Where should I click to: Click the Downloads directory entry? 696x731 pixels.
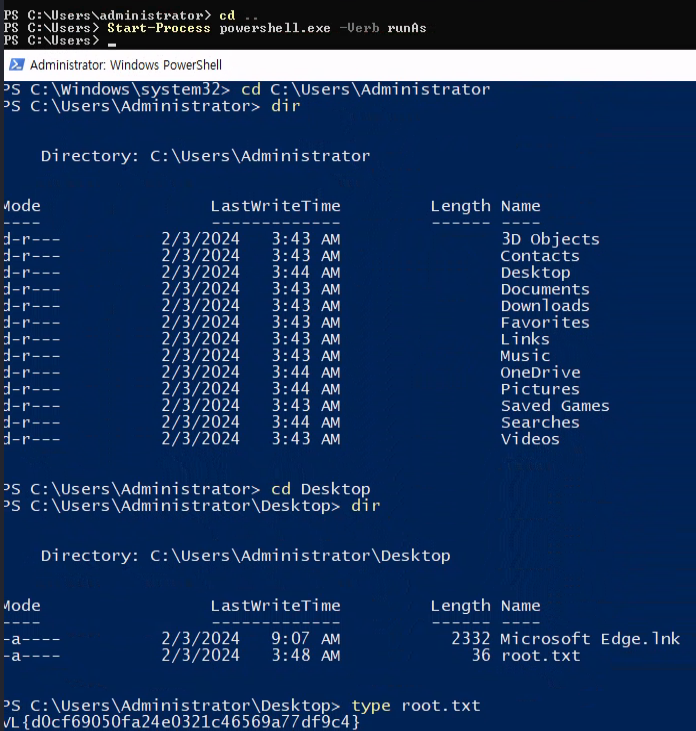point(545,306)
